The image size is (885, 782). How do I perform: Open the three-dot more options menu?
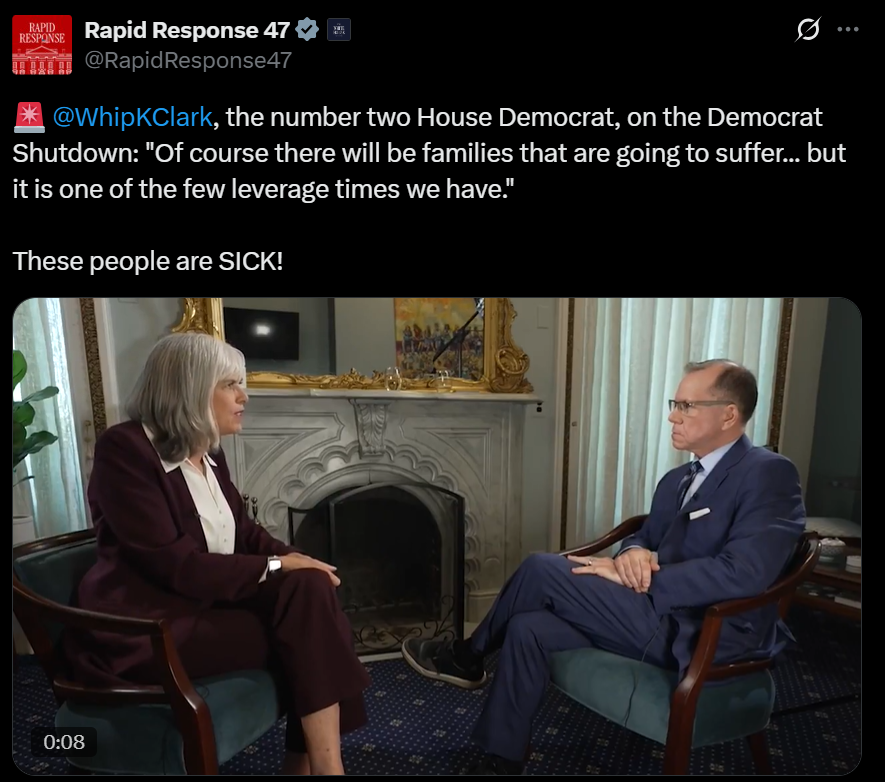(x=848, y=29)
